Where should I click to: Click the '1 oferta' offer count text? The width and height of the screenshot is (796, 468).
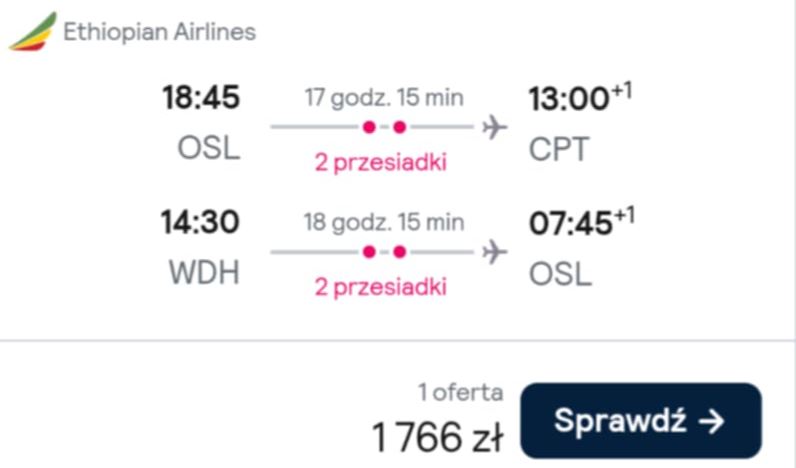click(x=461, y=392)
